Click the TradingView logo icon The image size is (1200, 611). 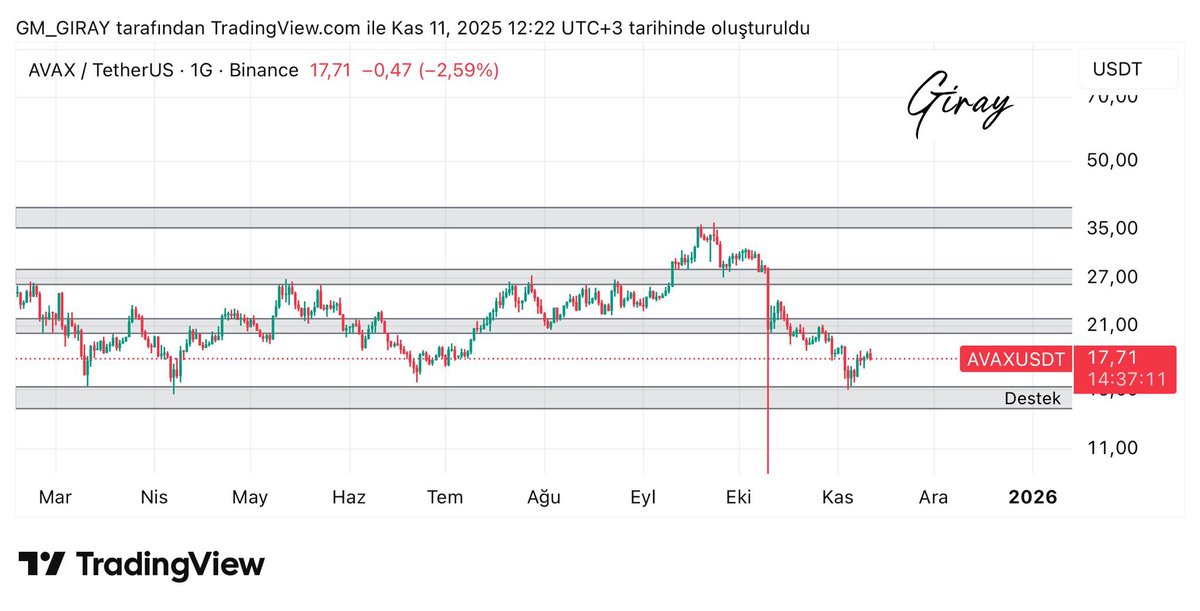[43, 564]
